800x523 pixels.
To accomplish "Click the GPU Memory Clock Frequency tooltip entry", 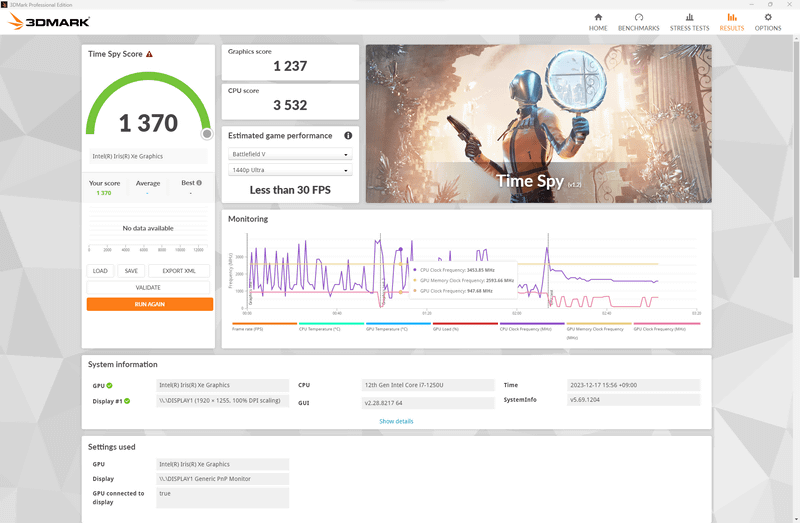I will [x=463, y=281].
